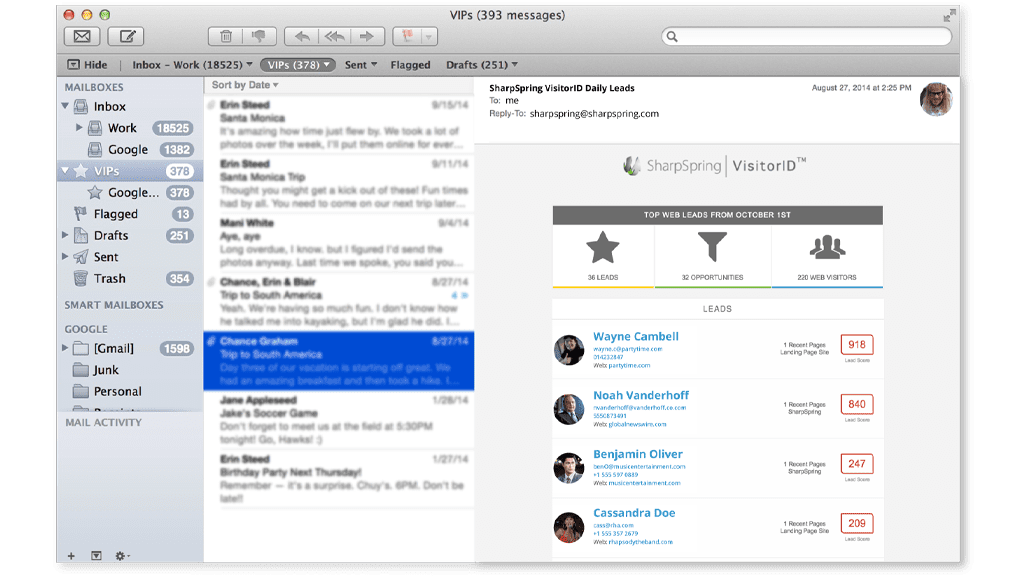Viewport: 1024px width, 576px height.
Task: Click sender photo in message header
Action: pos(936,99)
